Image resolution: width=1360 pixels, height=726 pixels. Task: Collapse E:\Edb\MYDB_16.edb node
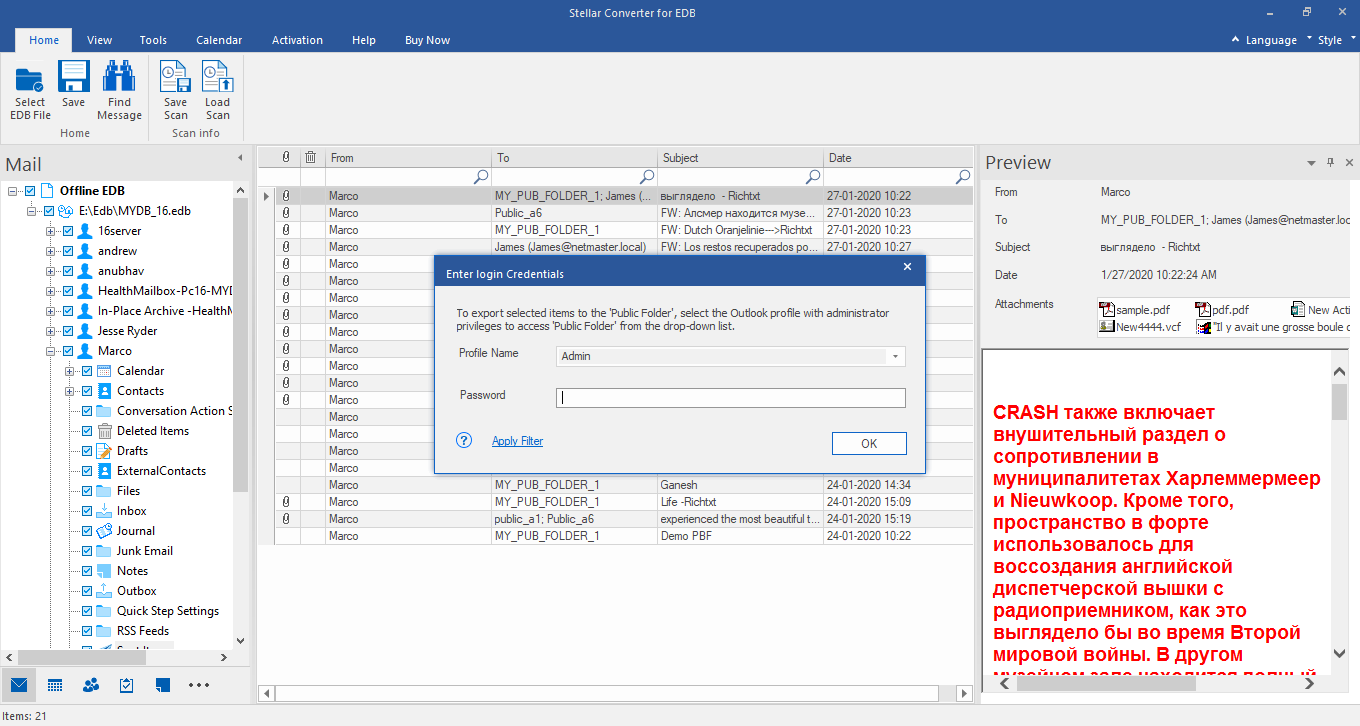(31, 211)
